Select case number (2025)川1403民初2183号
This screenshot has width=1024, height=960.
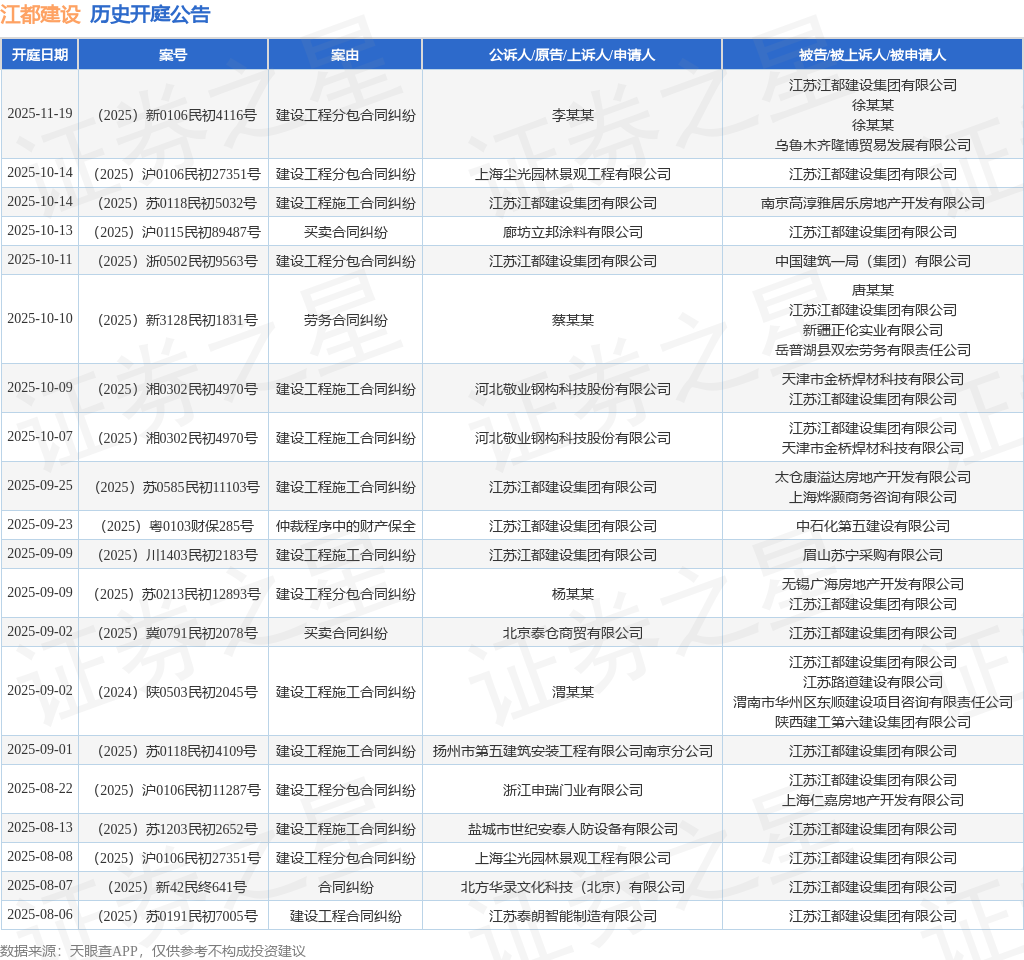177,555
